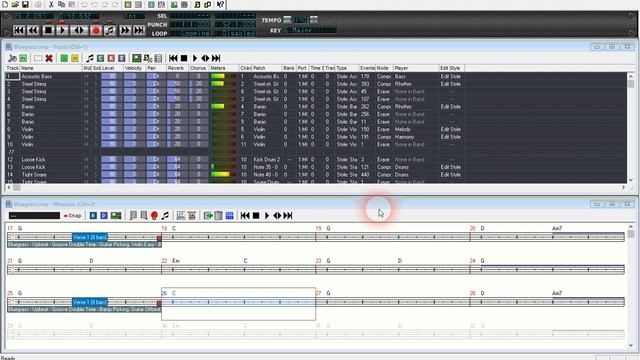Cut selection with the scissors icon
The width and height of the screenshot is (640, 360).
tap(51, 4)
